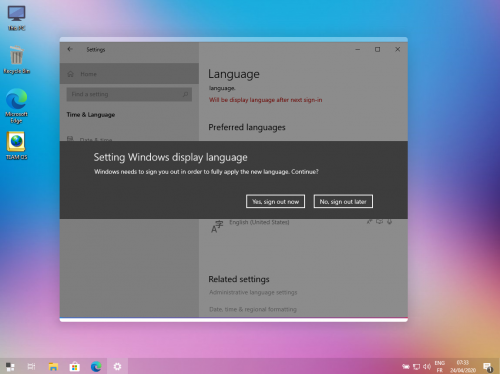Click the 'Setting Windows display language' title
The height and width of the screenshot is (374, 500).
[x=170, y=157]
